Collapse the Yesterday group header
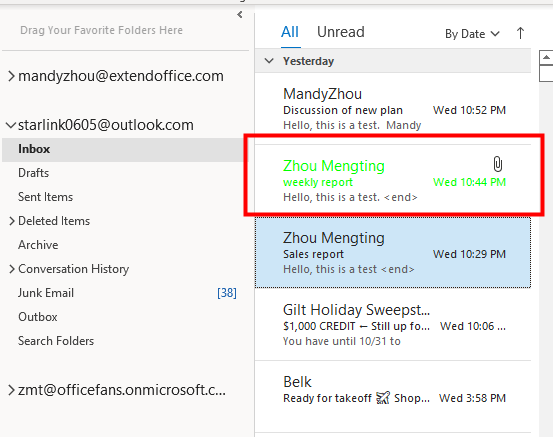 [x=269, y=61]
